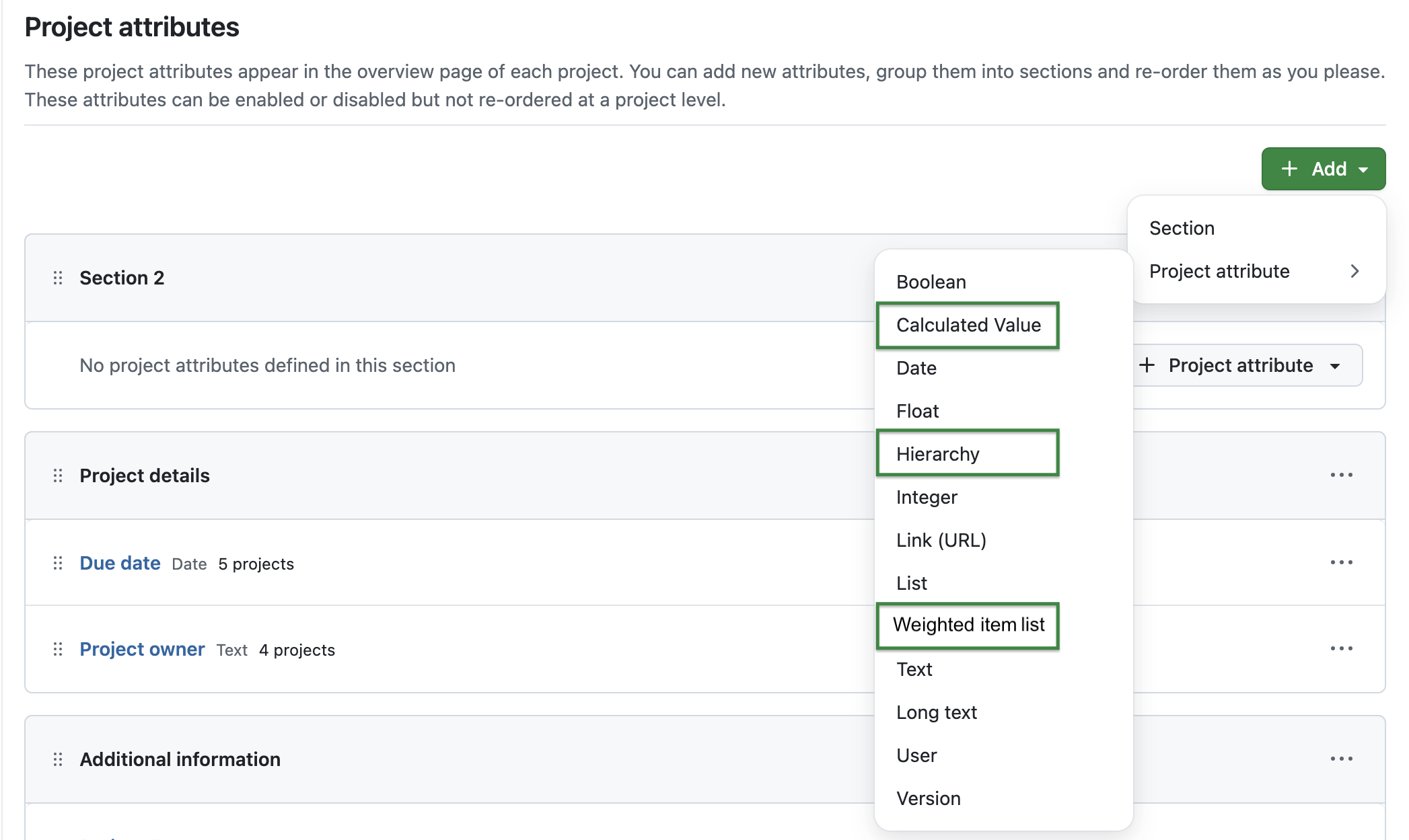The image size is (1409, 840).
Task: Open the Due date attribute link
Action: (x=120, y=563)
